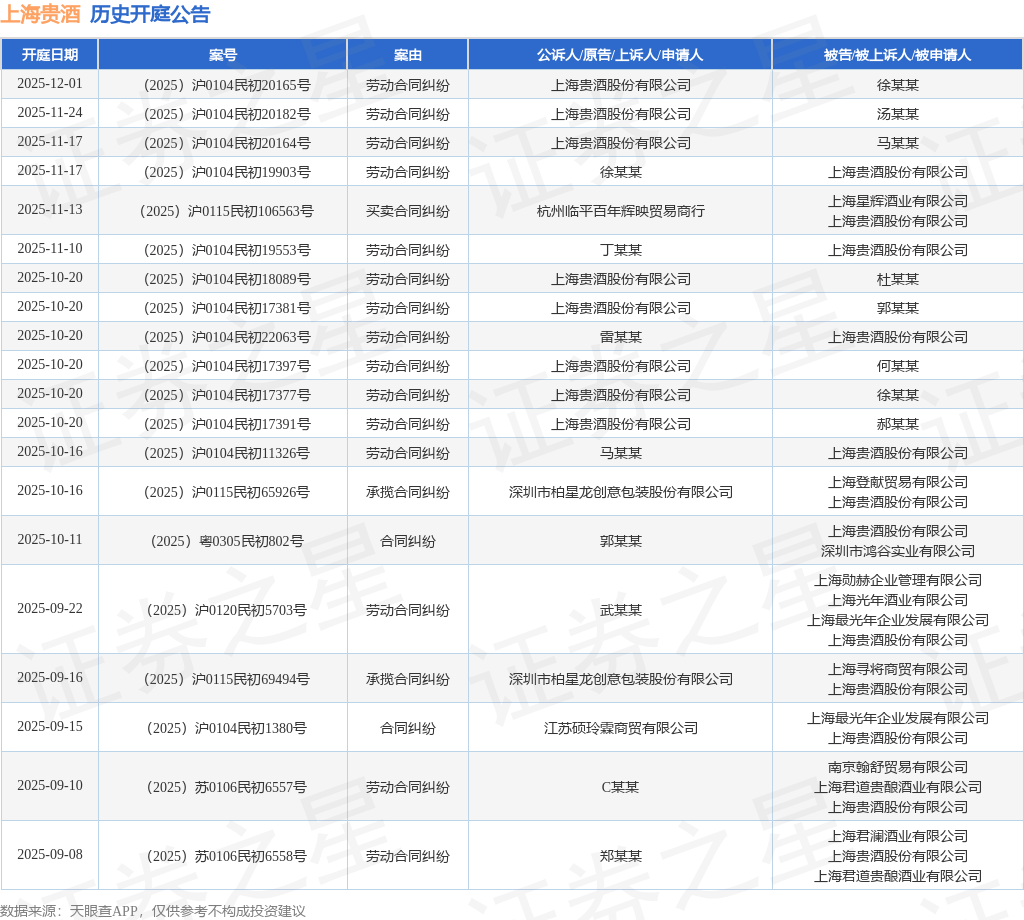Select case number 沪0115民初106563号
1024x920 pixels.
pos(227,211)
